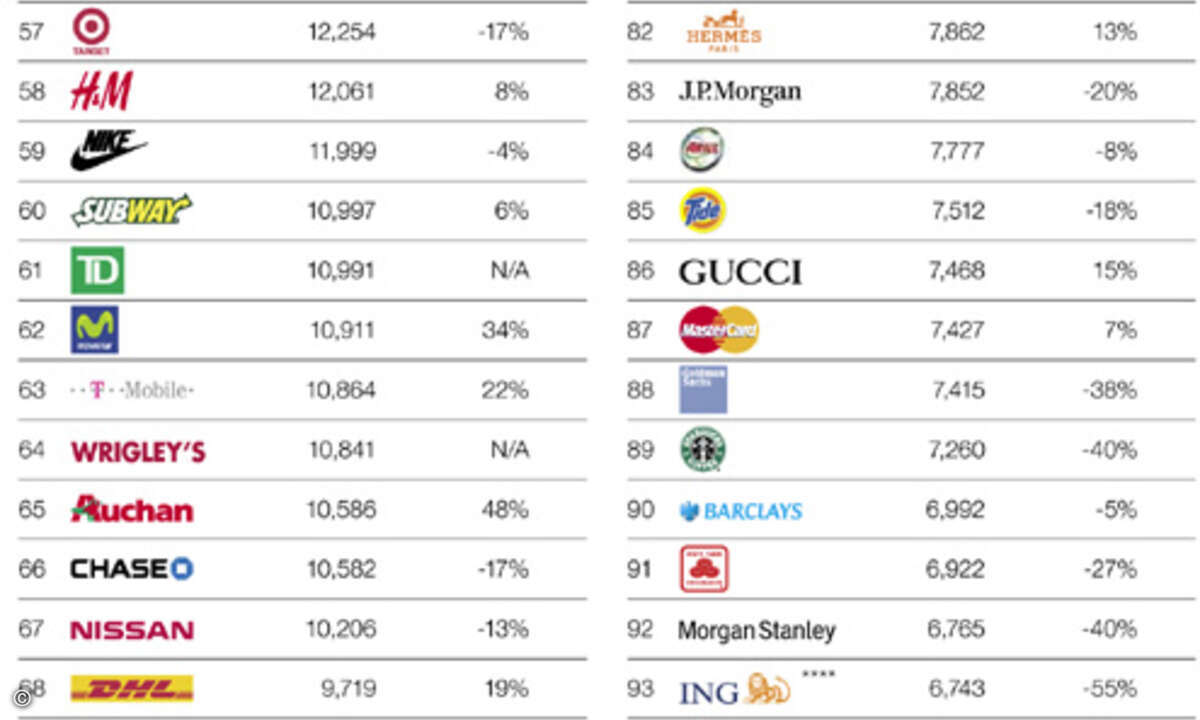Select the red State Farm logo
The width and height of the screenshot is (1200, 720).
tap(703, 569)
